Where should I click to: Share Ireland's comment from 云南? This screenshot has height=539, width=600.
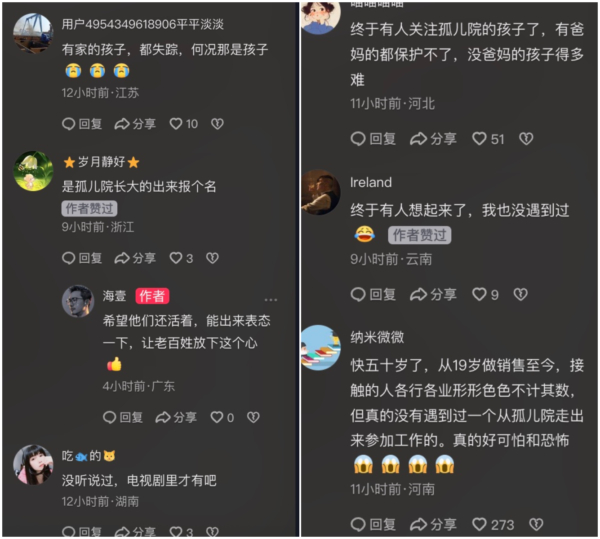(433, 294)
